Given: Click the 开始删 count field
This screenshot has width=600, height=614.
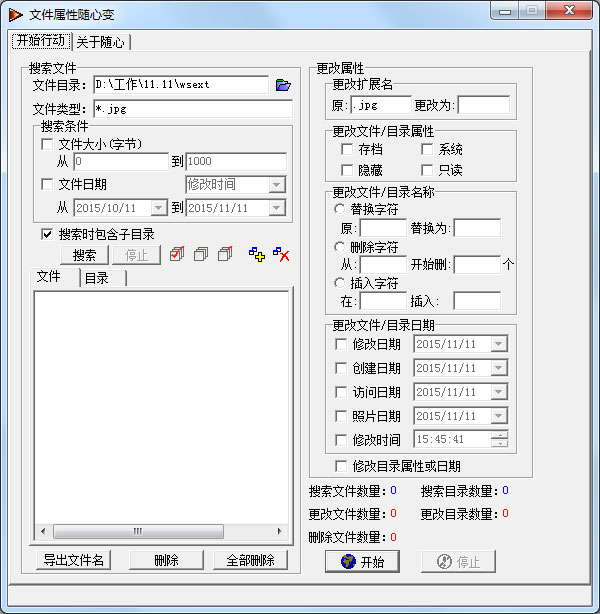Looking at the screenshot, I should tap(477, 265).
